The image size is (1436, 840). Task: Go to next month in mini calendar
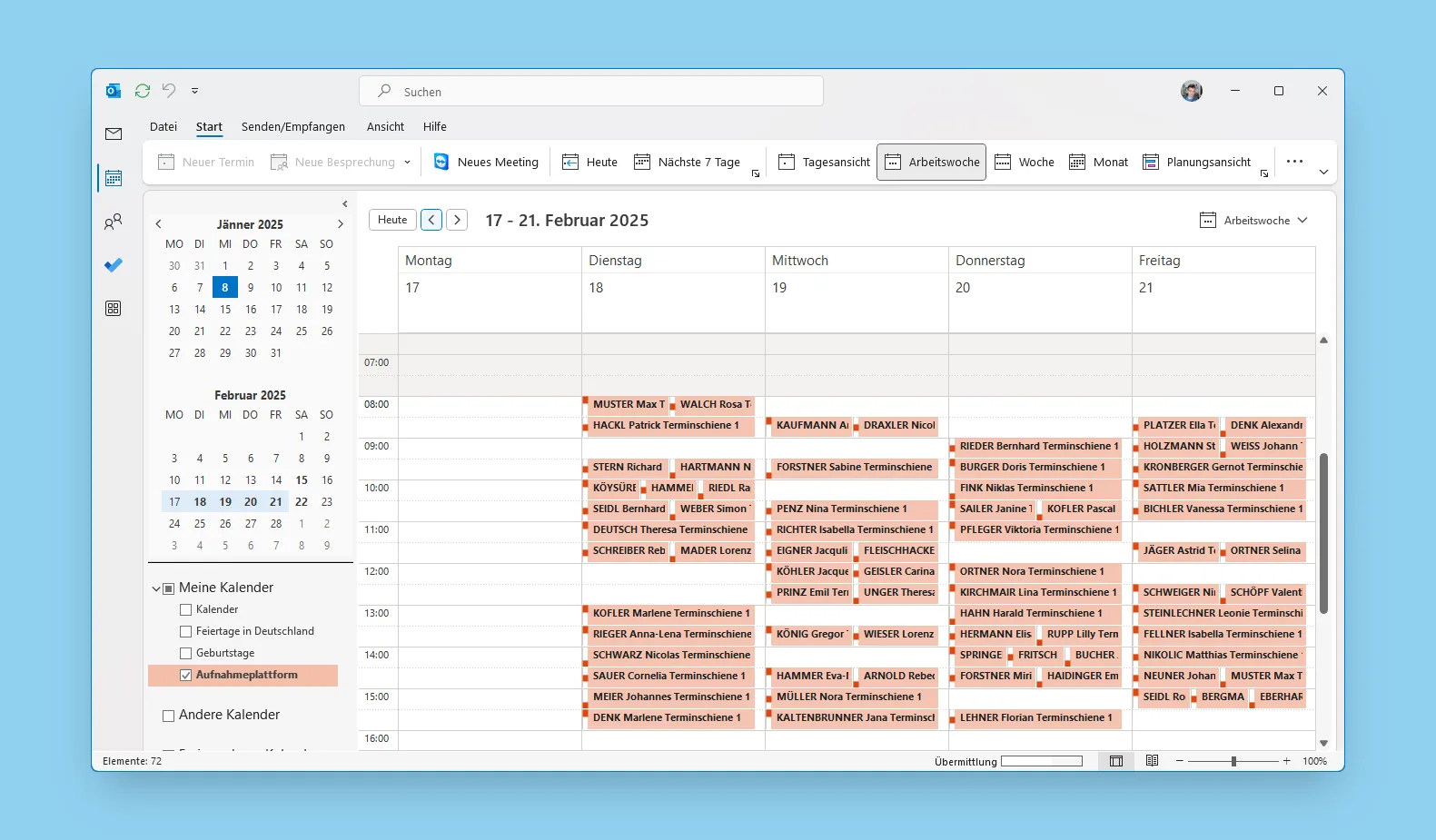tap(341, 224)
